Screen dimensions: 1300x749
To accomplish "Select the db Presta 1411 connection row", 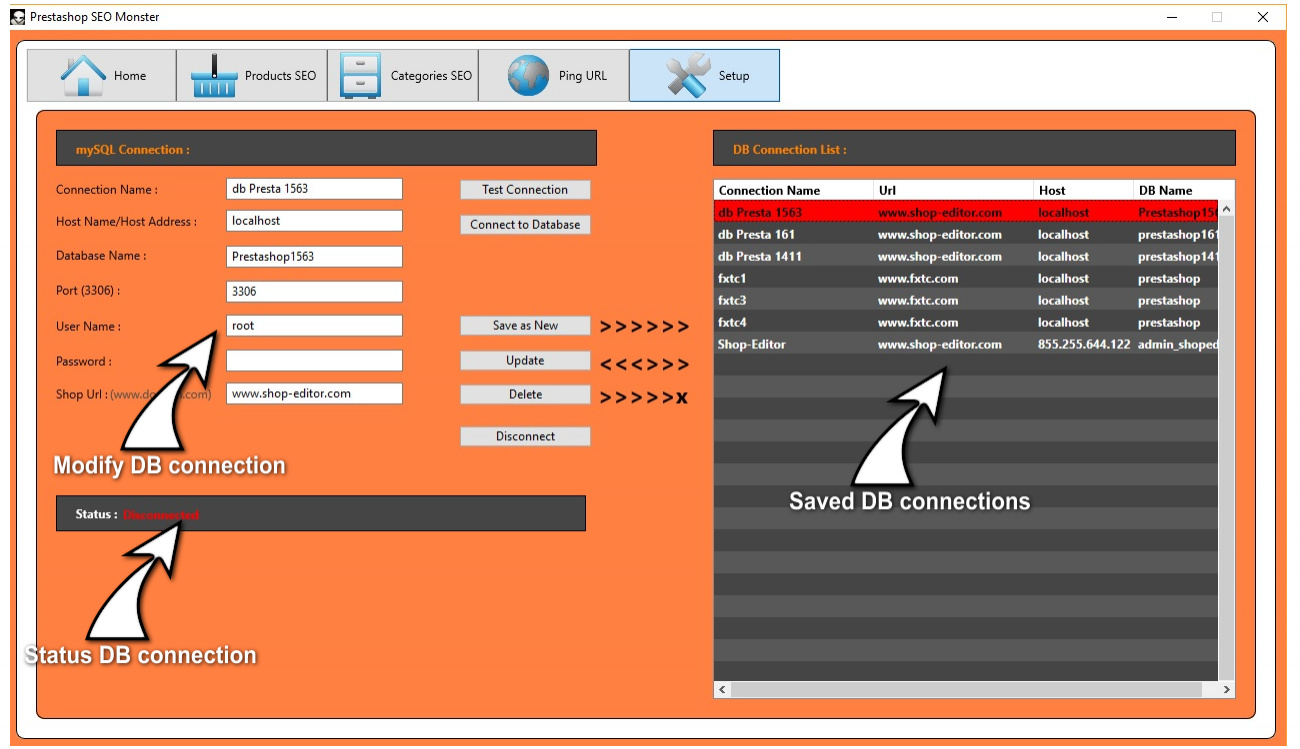I will coord(966,256).
